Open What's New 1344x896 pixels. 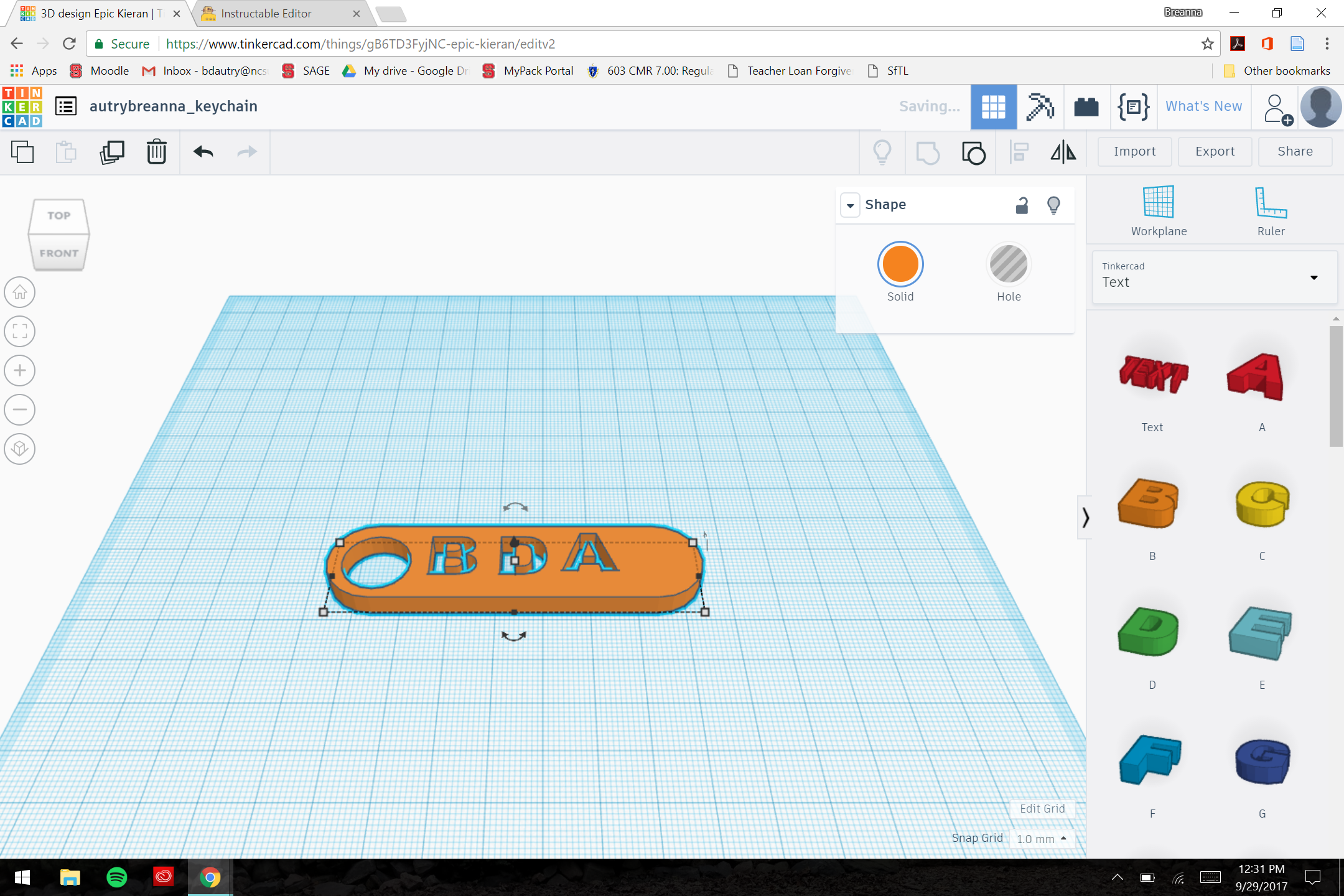tap(1203, 106)
